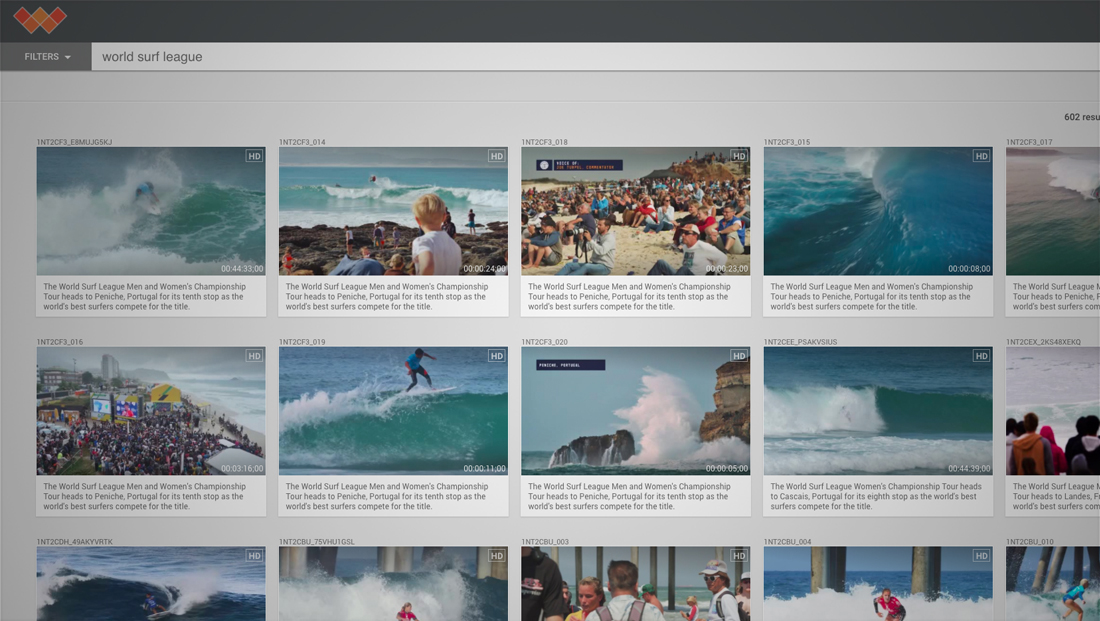The height and width of the screenshot is (621, 1100).
Task: Click description under clip 1NT2CF3_019
Action: (x=387, y=496)
